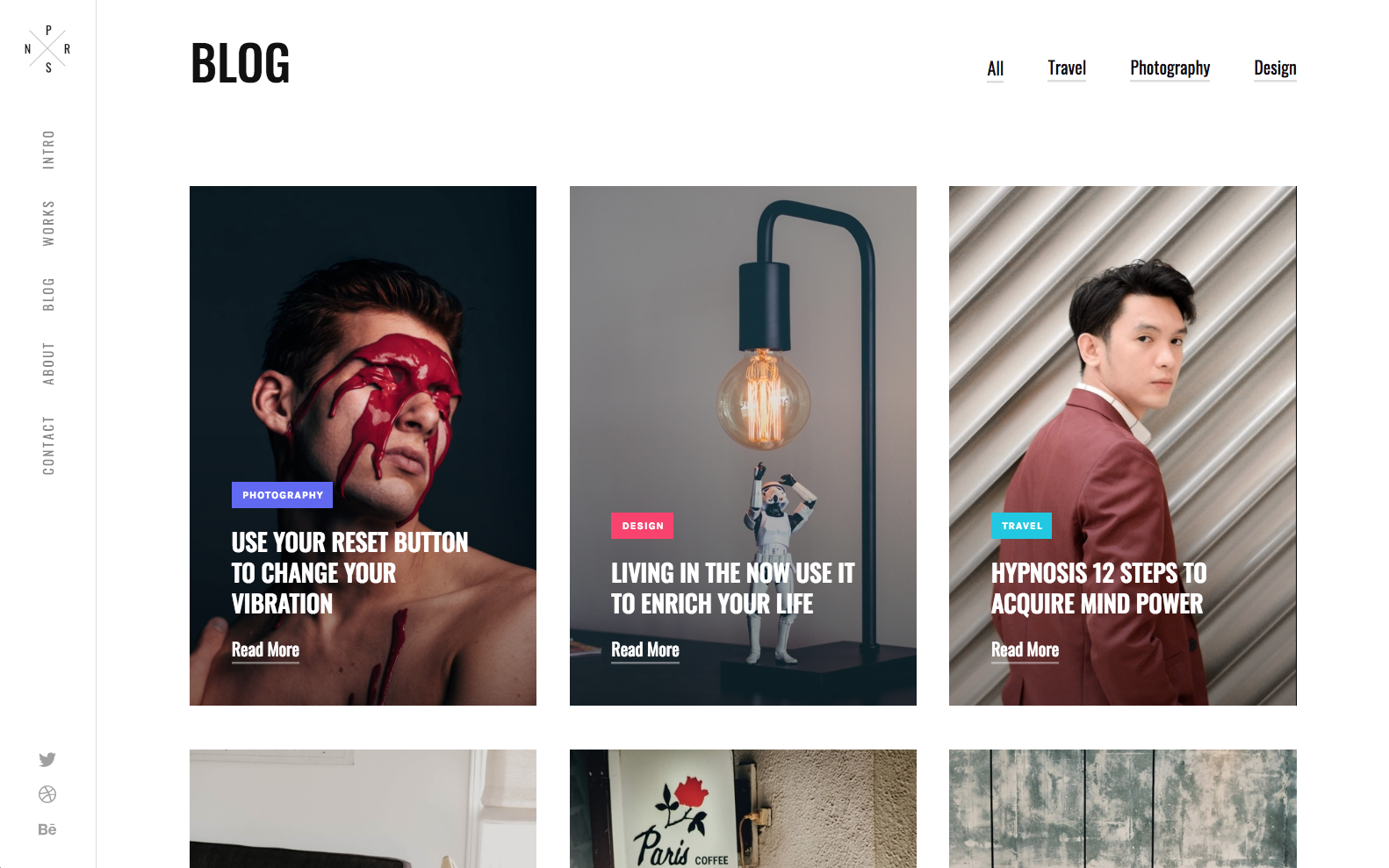The image size is (1389, 868).
Task: Open the Twitter social icon
Action: 47,759
